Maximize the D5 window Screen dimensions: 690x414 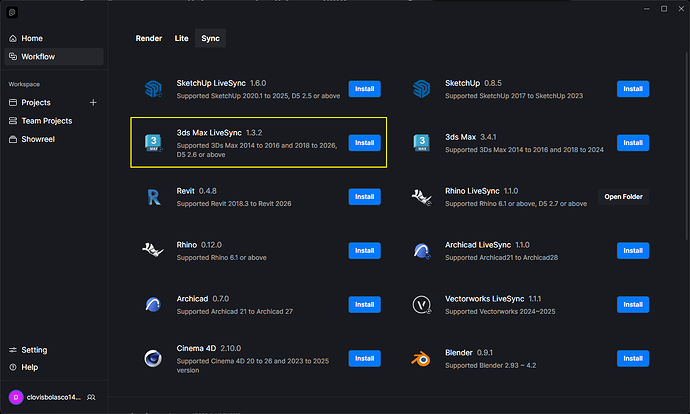pyautogui.click(x=664, y=9)
